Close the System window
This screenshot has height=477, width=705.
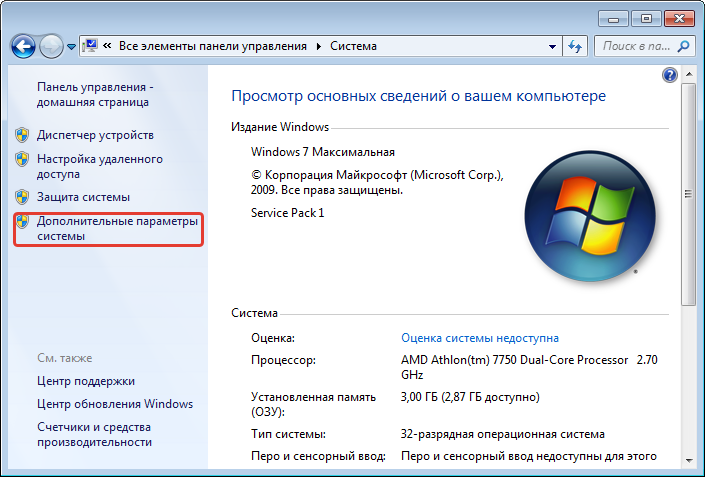pos(679,19)
